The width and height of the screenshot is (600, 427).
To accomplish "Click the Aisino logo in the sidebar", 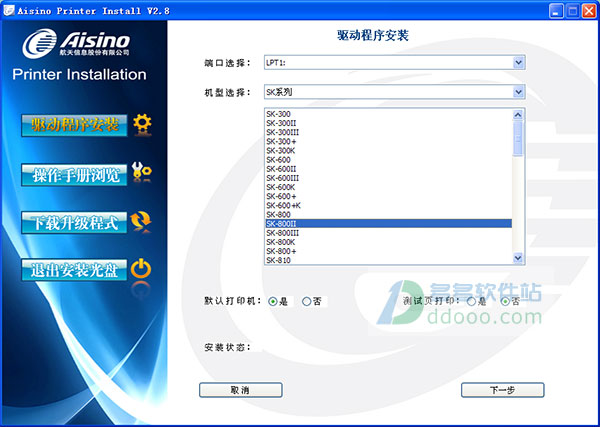I will 76,43.
